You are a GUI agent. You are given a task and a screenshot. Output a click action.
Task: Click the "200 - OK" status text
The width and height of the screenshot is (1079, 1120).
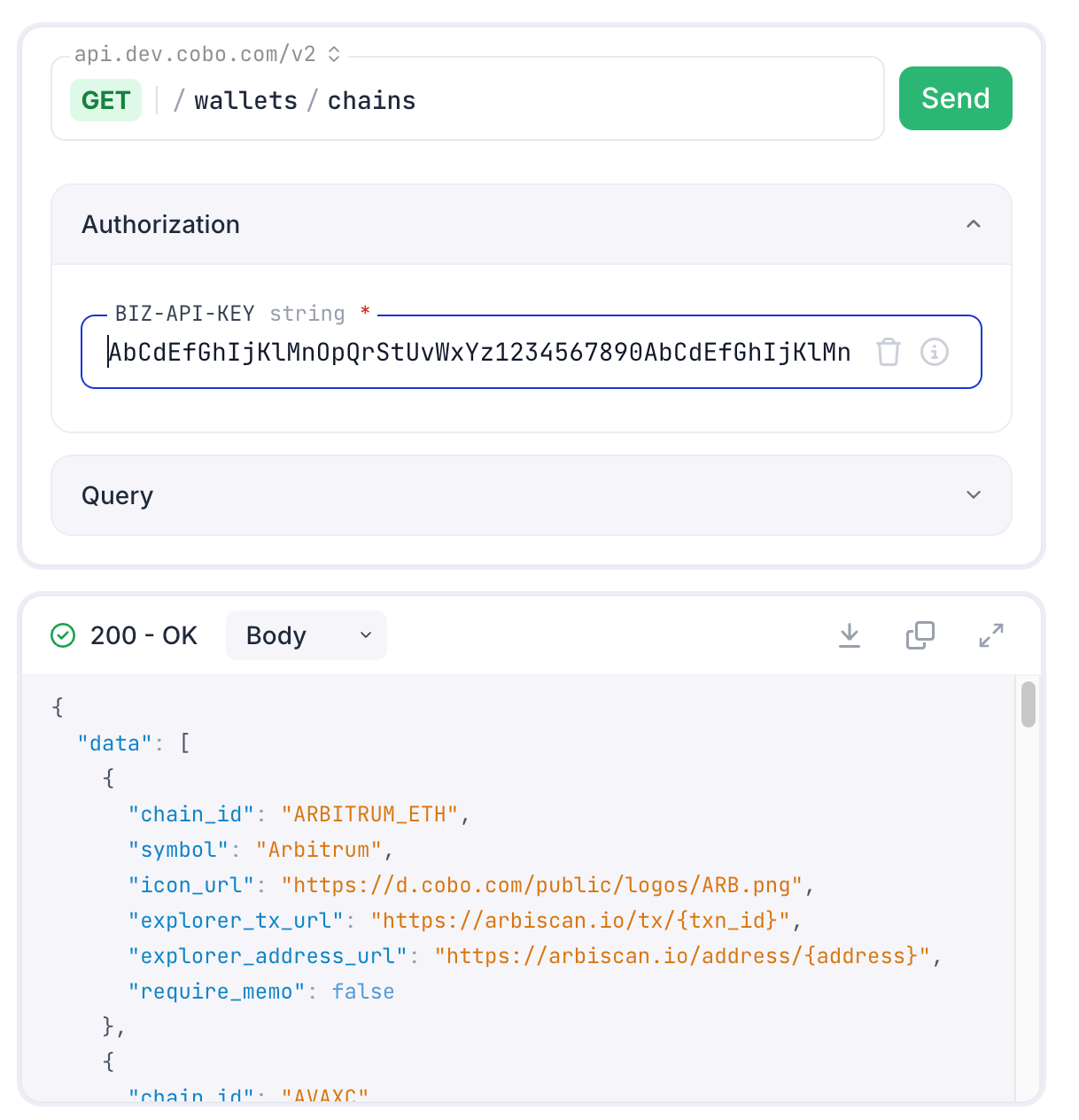click(144, 635)
